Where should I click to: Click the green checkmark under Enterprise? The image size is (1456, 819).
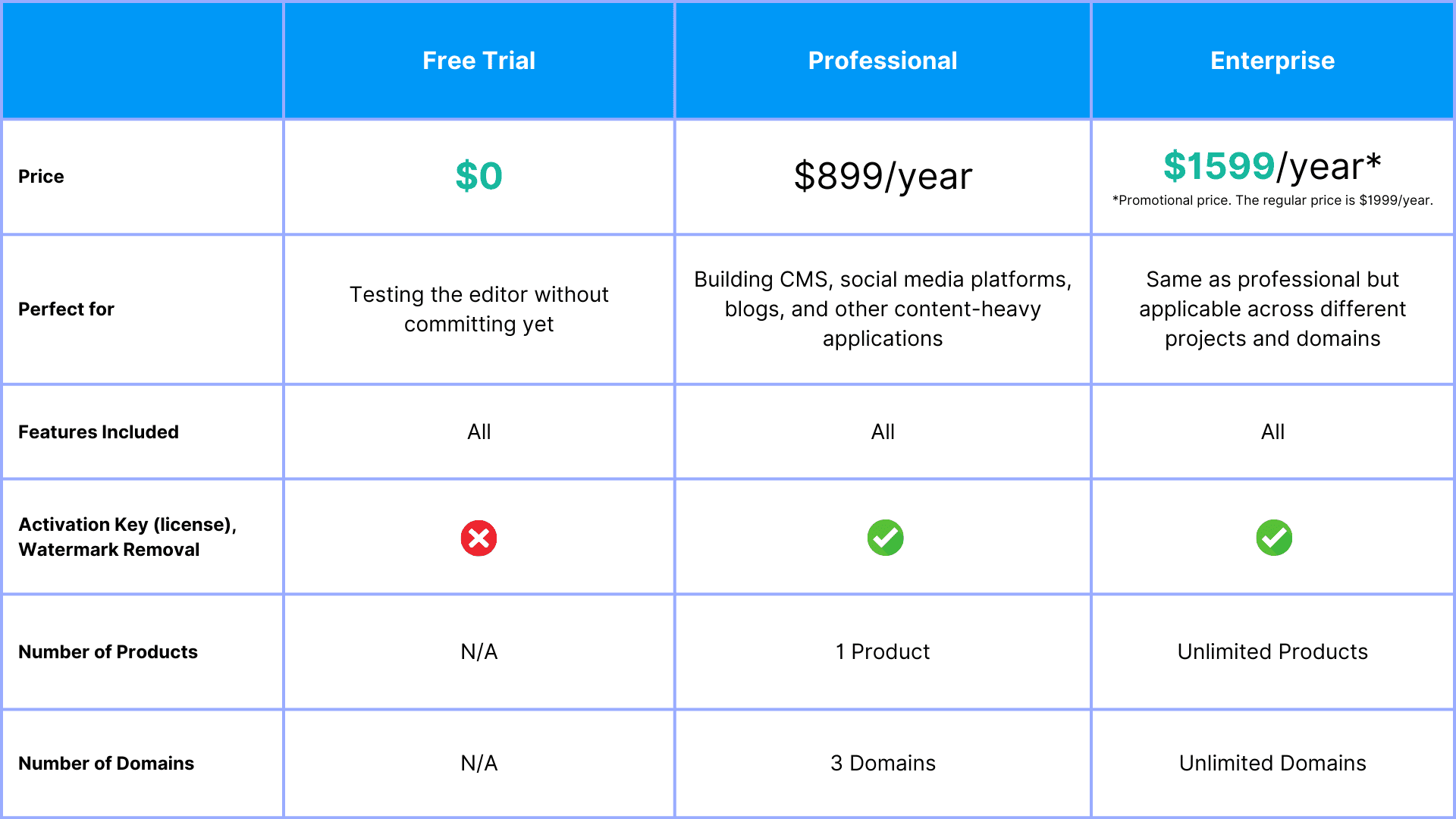click(1274, 538)
